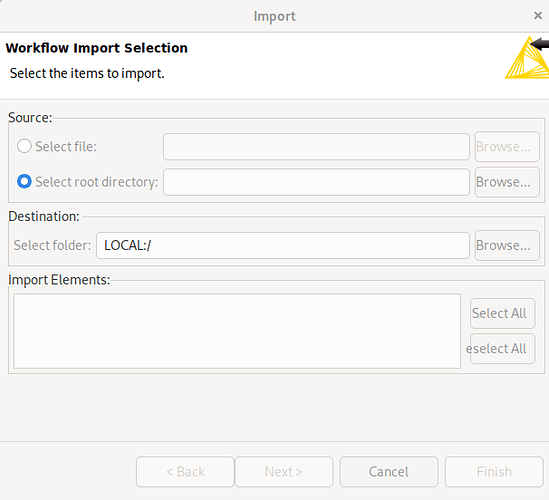Click the 'Select the items to import' description
Viewport: 549px width, 500px height.
[x=87, y=74]
